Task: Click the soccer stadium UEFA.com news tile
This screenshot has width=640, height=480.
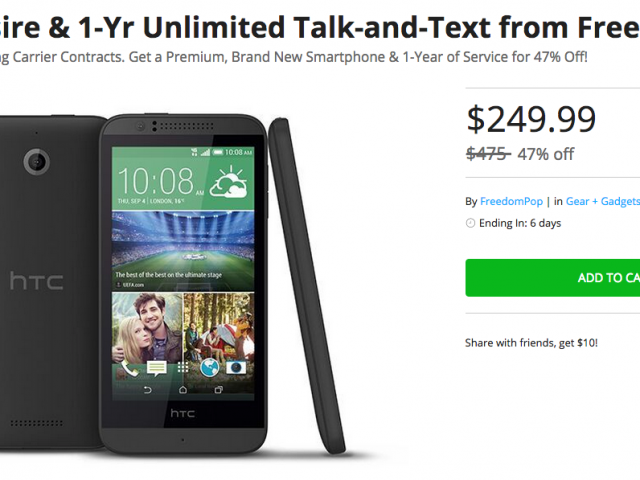Action: pyautogui.click(x=182, y=253)
